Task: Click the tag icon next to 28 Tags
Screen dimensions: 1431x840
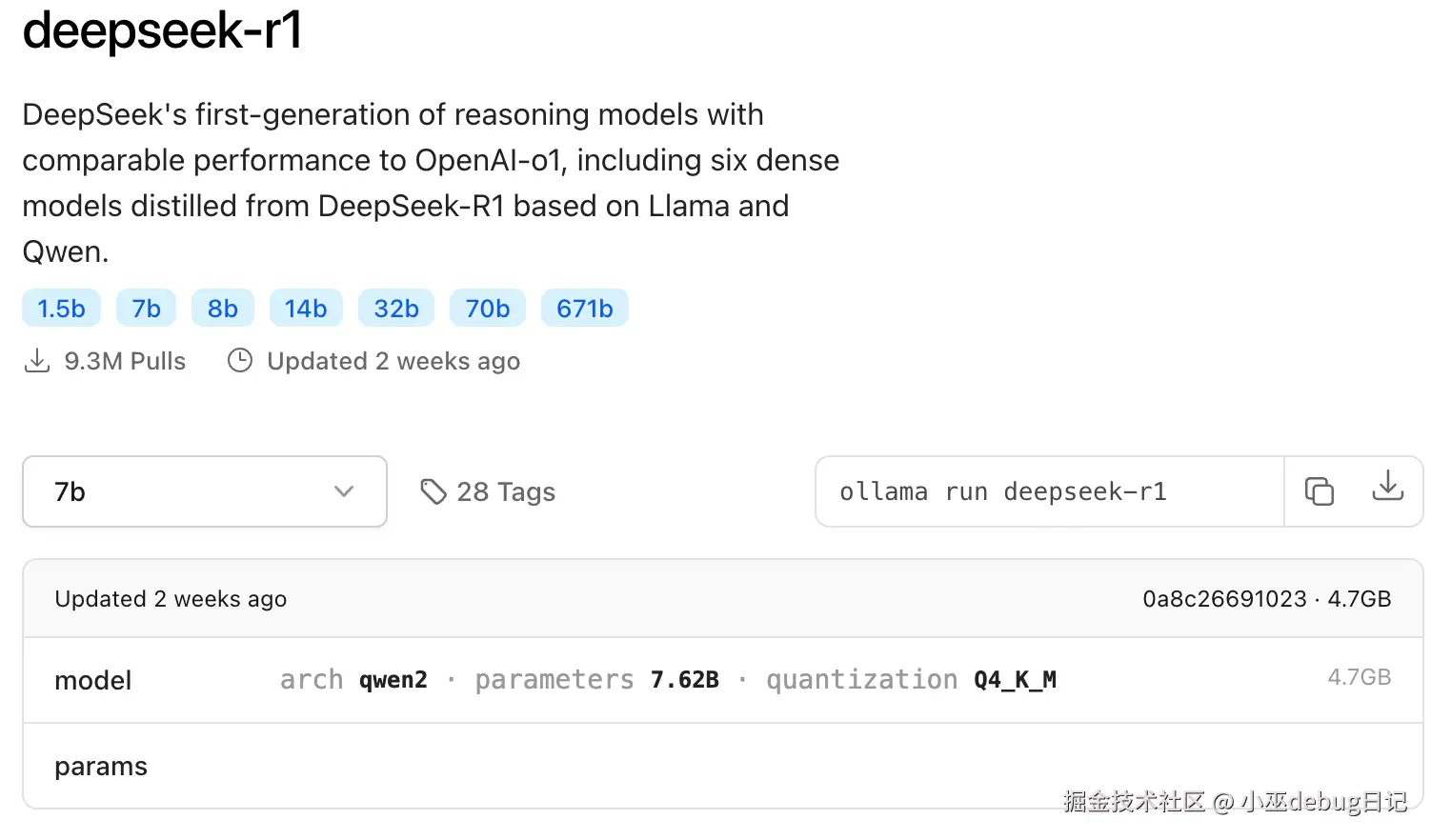Action: [433, 491]
